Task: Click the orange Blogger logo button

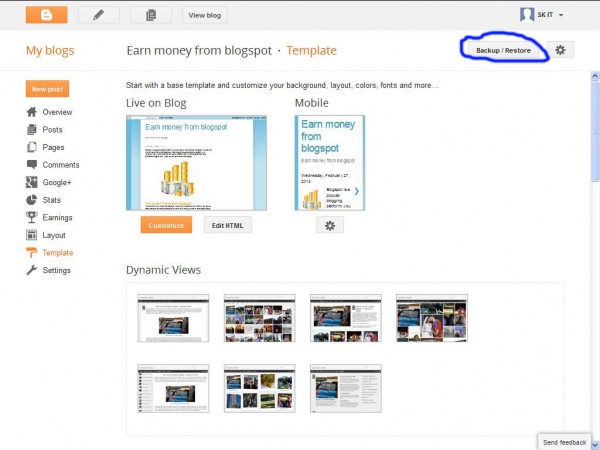Action: click(x=47, y=15)
